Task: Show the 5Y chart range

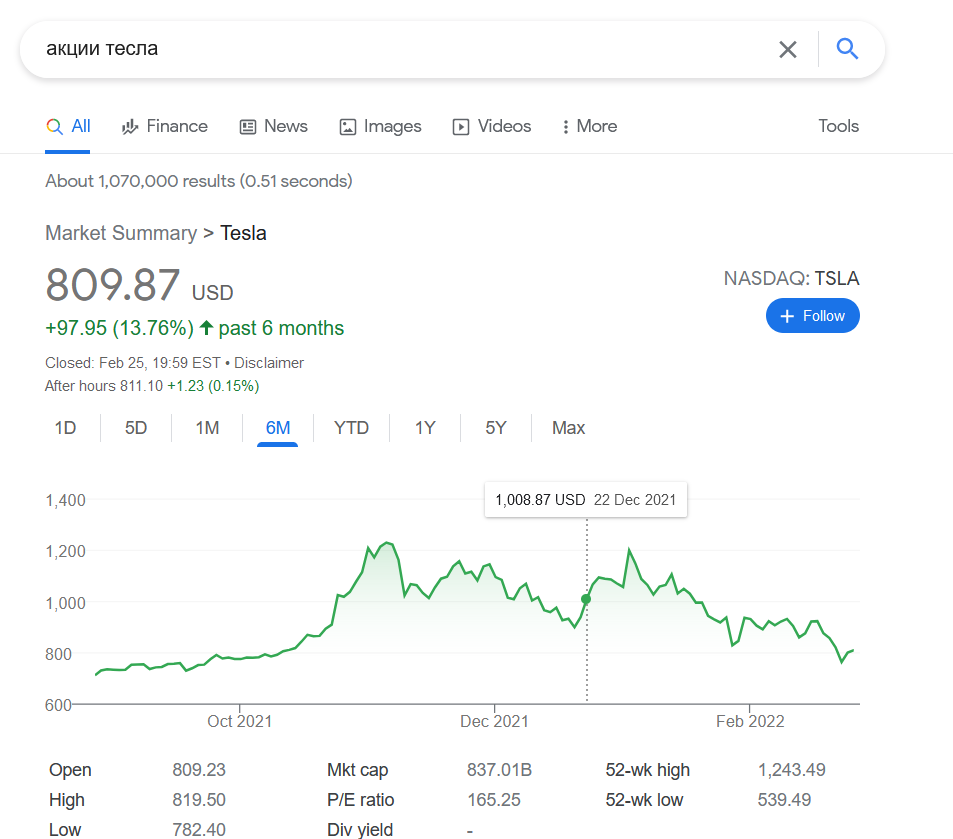Action: pos(496,428)
